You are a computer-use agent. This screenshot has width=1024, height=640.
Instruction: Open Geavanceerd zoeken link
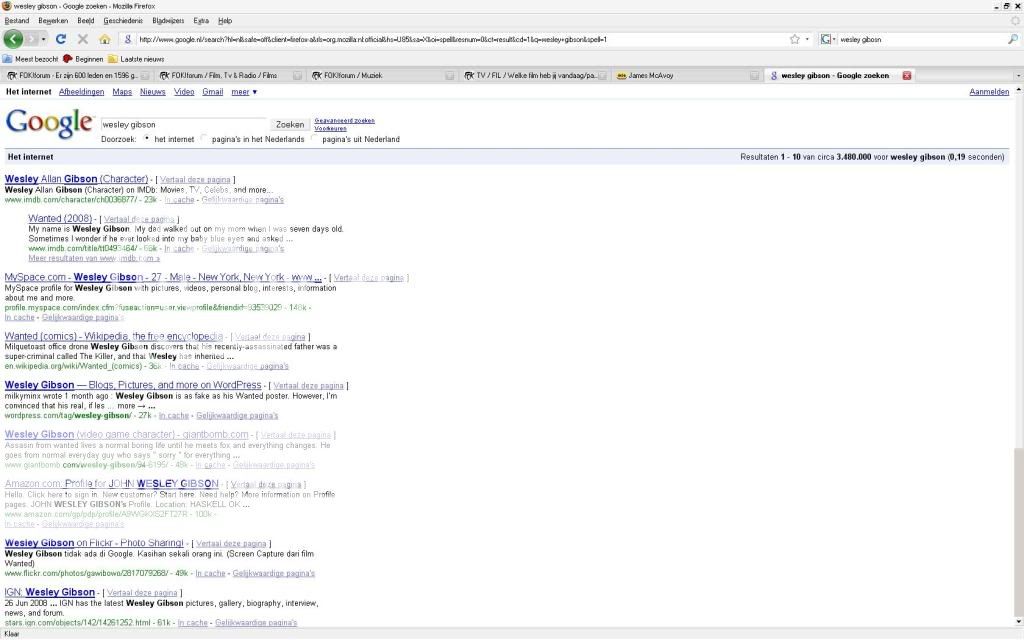tap(344, 121)
